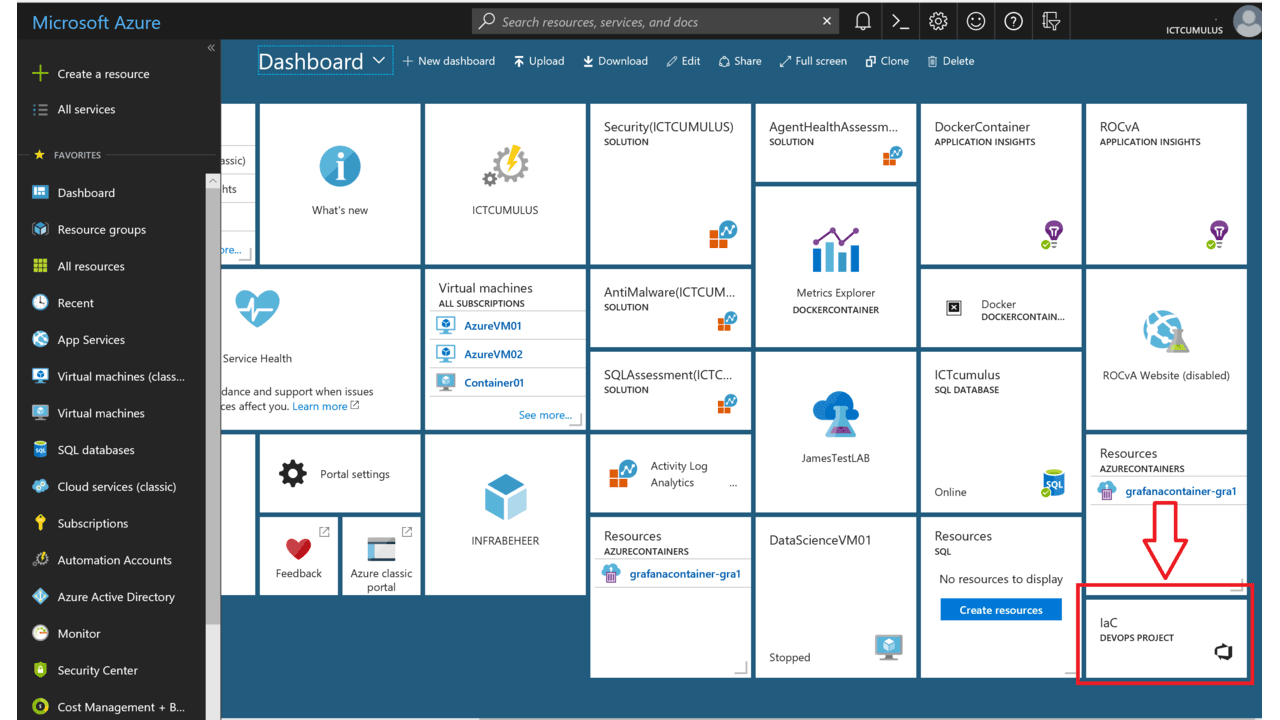Click Learn more link in Service Health
The width and height of the screenshot is (1280, 720).
click(x=325, y=406)
